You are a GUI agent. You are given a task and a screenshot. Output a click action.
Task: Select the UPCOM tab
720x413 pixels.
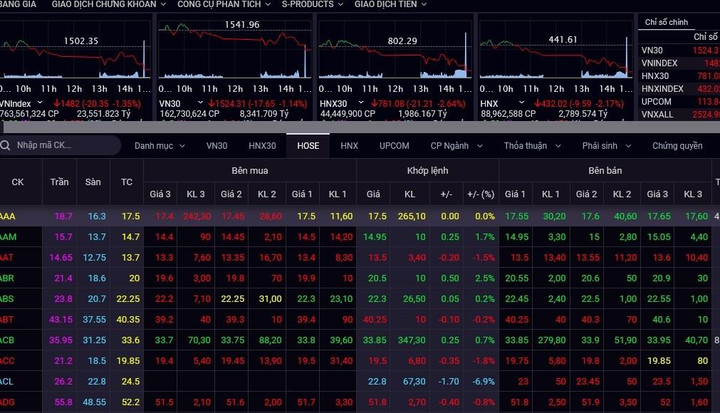[x=394, y=146]
